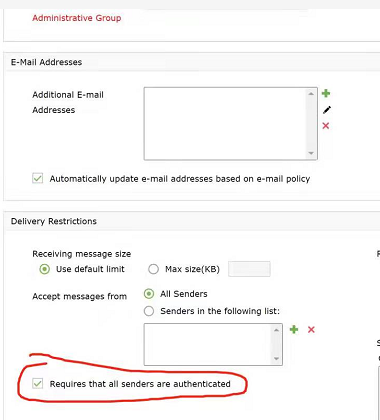Edit selected e-mail address with pencil icon
The height and width of the screenshot is (420, 380).
point(327,110)
